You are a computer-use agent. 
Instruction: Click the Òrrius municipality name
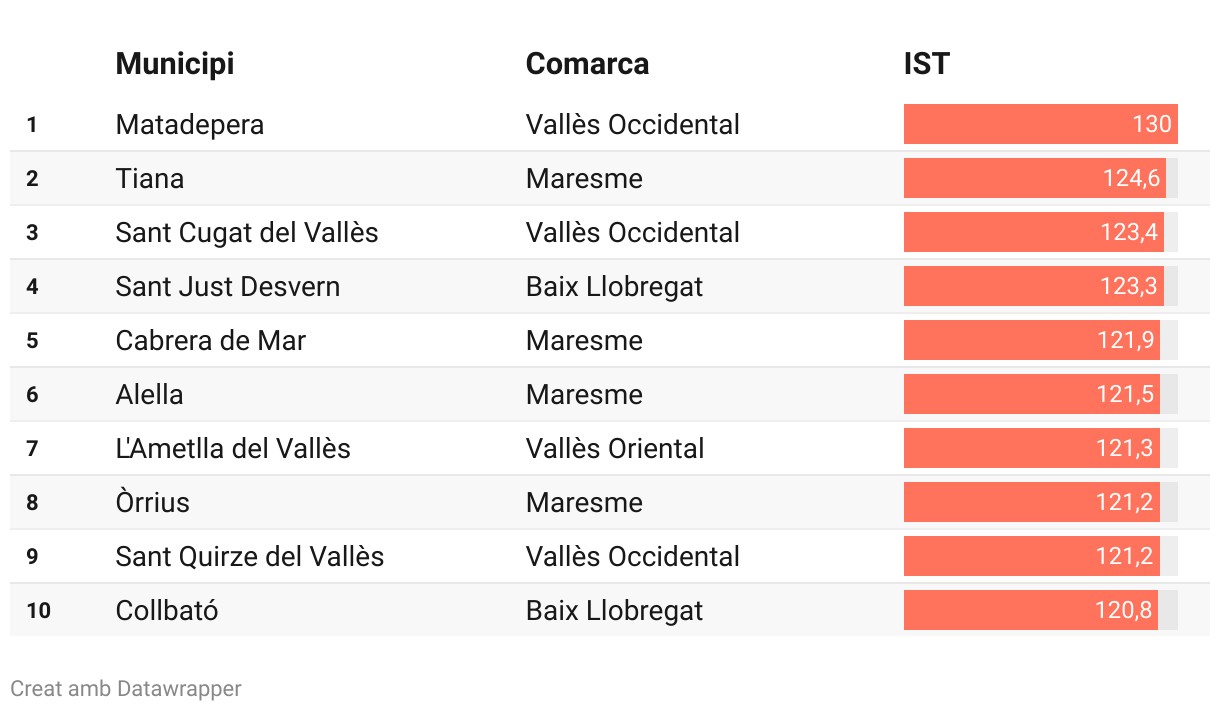click(x=153, y=503)
